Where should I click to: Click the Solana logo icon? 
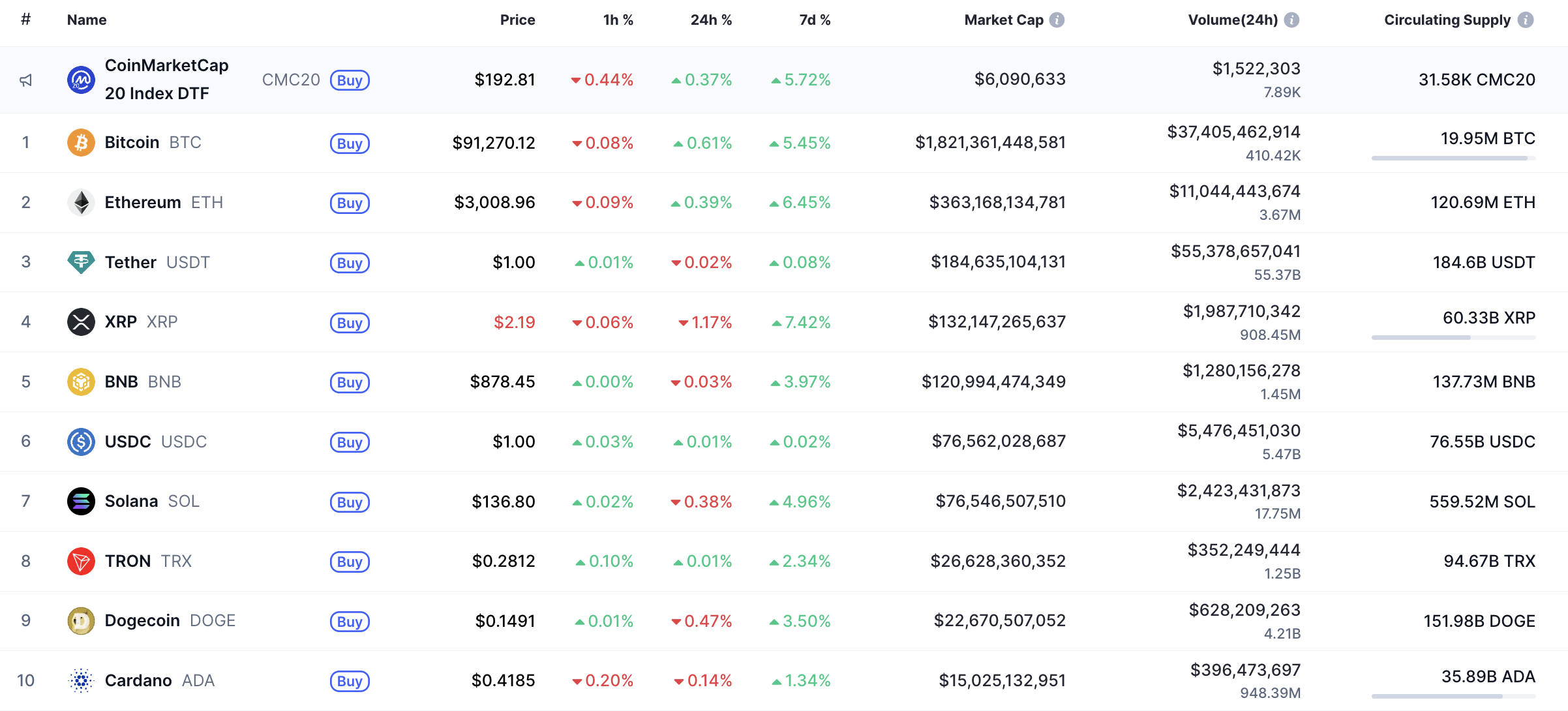point(81,502)
